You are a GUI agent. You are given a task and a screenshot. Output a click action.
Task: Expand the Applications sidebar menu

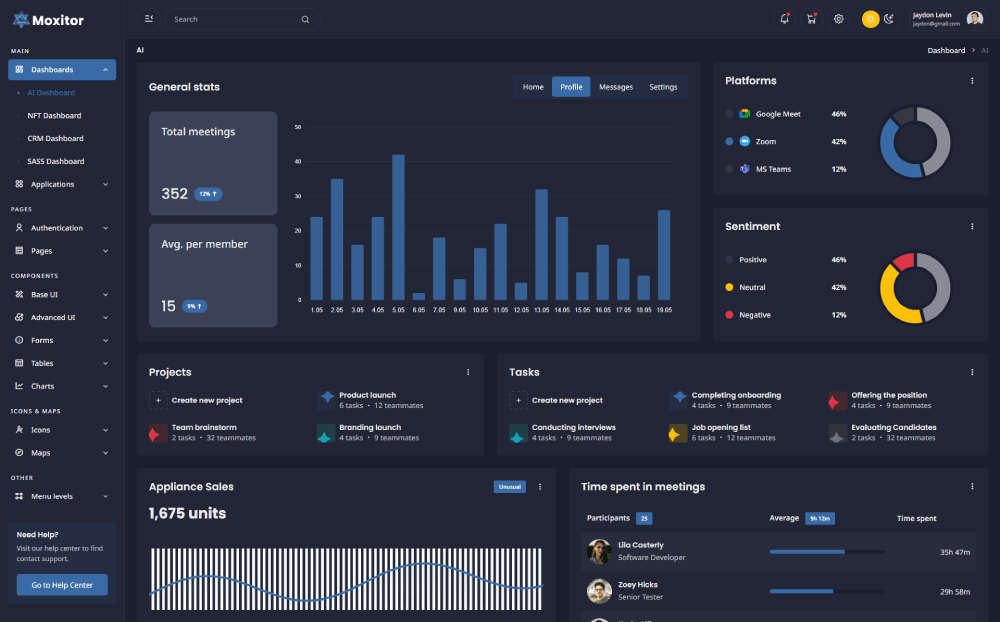[x=62, y=184]
